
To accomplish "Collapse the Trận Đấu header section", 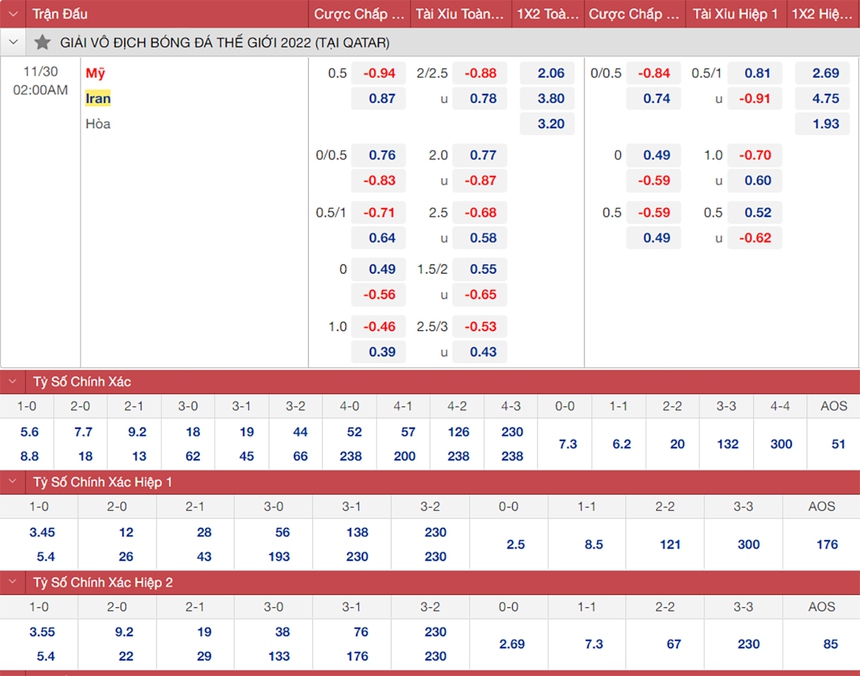I will coord(11,14).
